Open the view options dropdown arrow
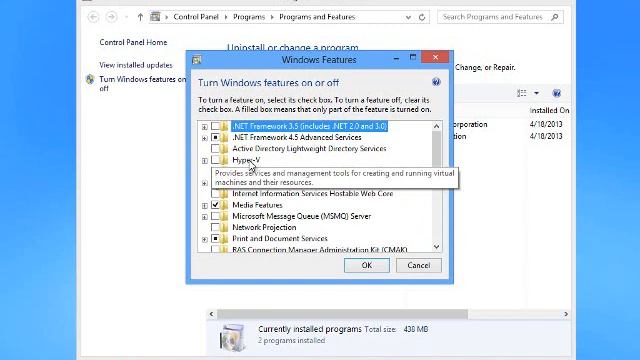640x360 pixels. [536, 93]
